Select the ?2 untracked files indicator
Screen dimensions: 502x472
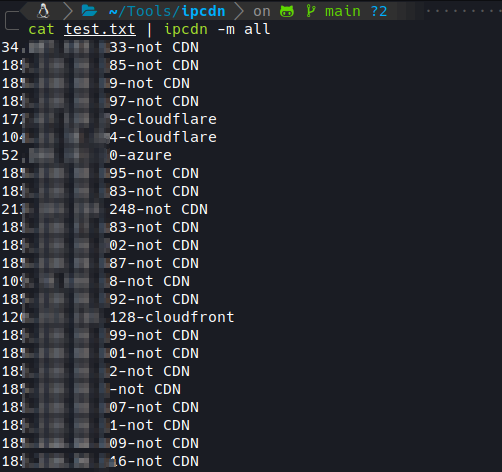tap(379, 11)
